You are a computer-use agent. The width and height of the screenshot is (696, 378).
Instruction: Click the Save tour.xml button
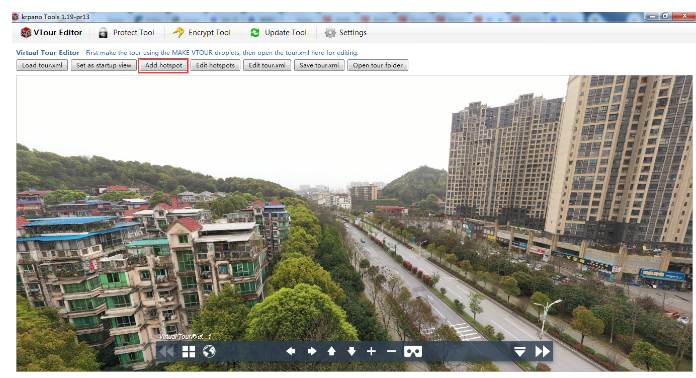[319, 65]
